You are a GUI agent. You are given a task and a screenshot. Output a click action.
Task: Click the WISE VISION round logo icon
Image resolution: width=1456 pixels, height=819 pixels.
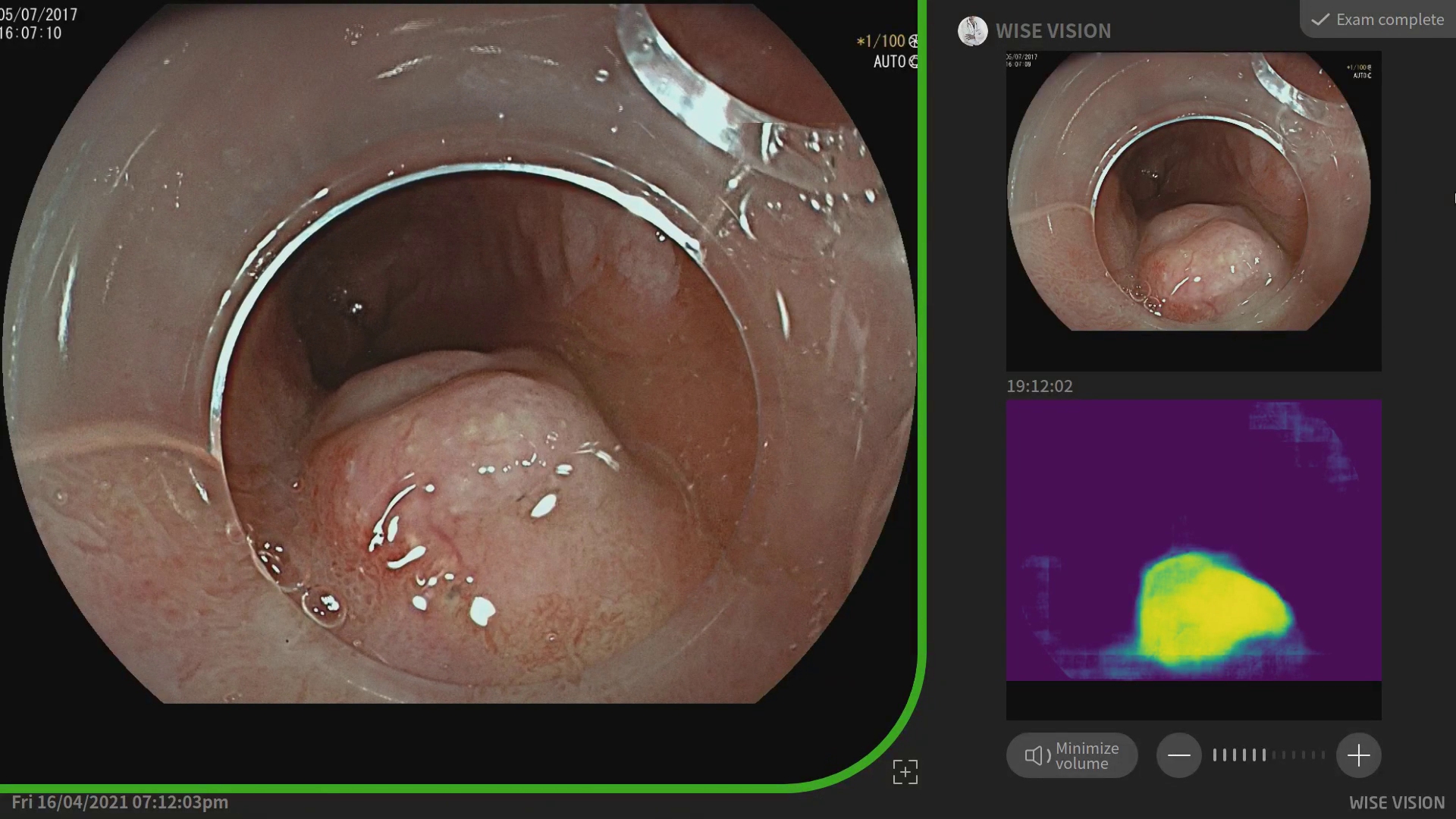tap(972, 31)
